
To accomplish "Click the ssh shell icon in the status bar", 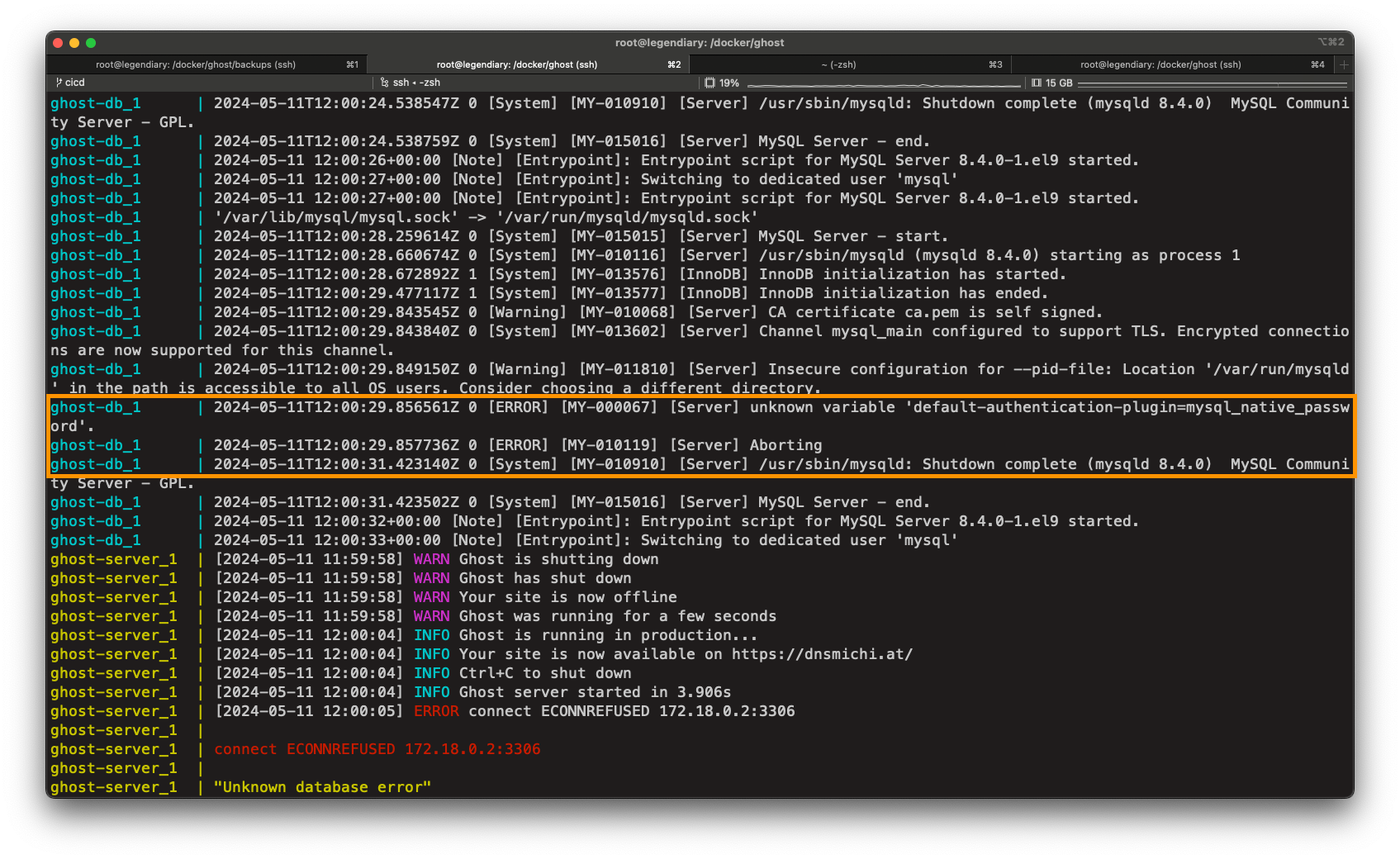I will pyautogui.click(x=384, y=83).
